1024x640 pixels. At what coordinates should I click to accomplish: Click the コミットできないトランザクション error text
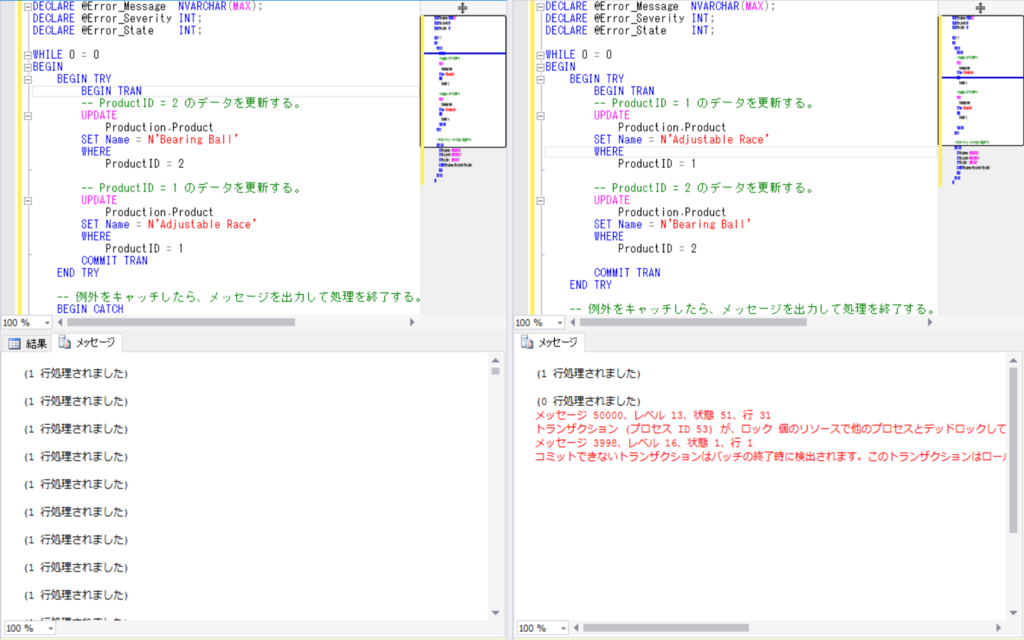click(x=771, y=456)
